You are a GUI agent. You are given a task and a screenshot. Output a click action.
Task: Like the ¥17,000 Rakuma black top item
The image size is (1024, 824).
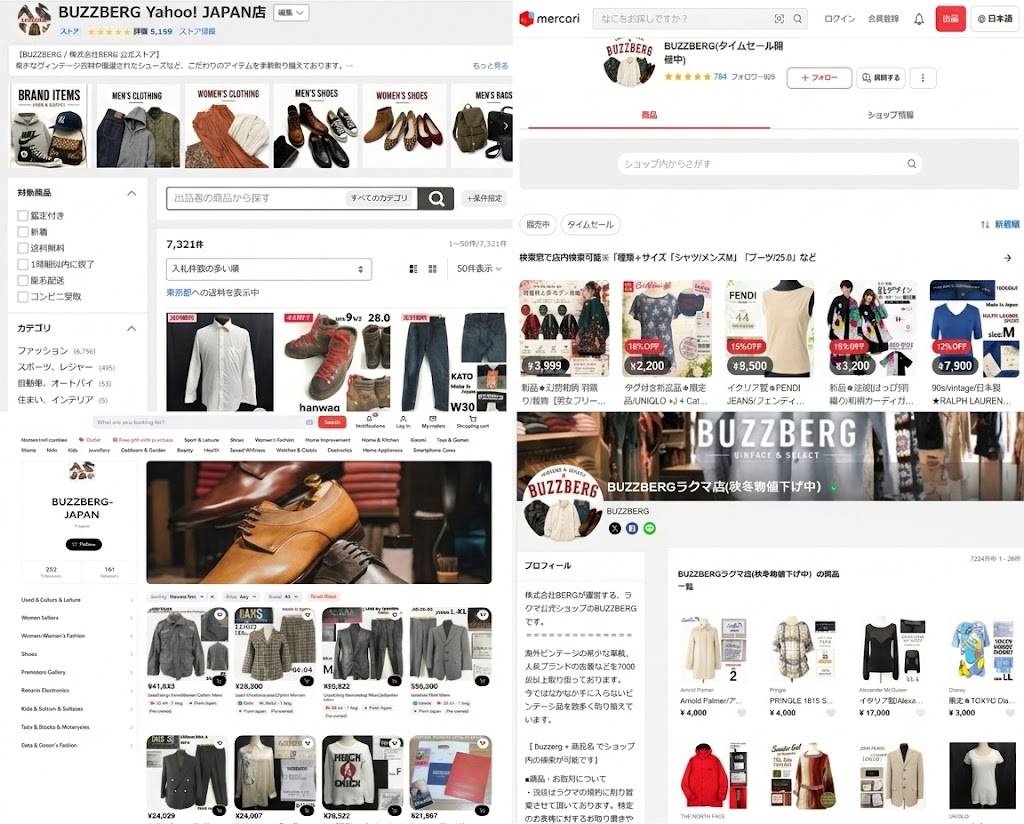pyautogui.click(x=920, y=713)
